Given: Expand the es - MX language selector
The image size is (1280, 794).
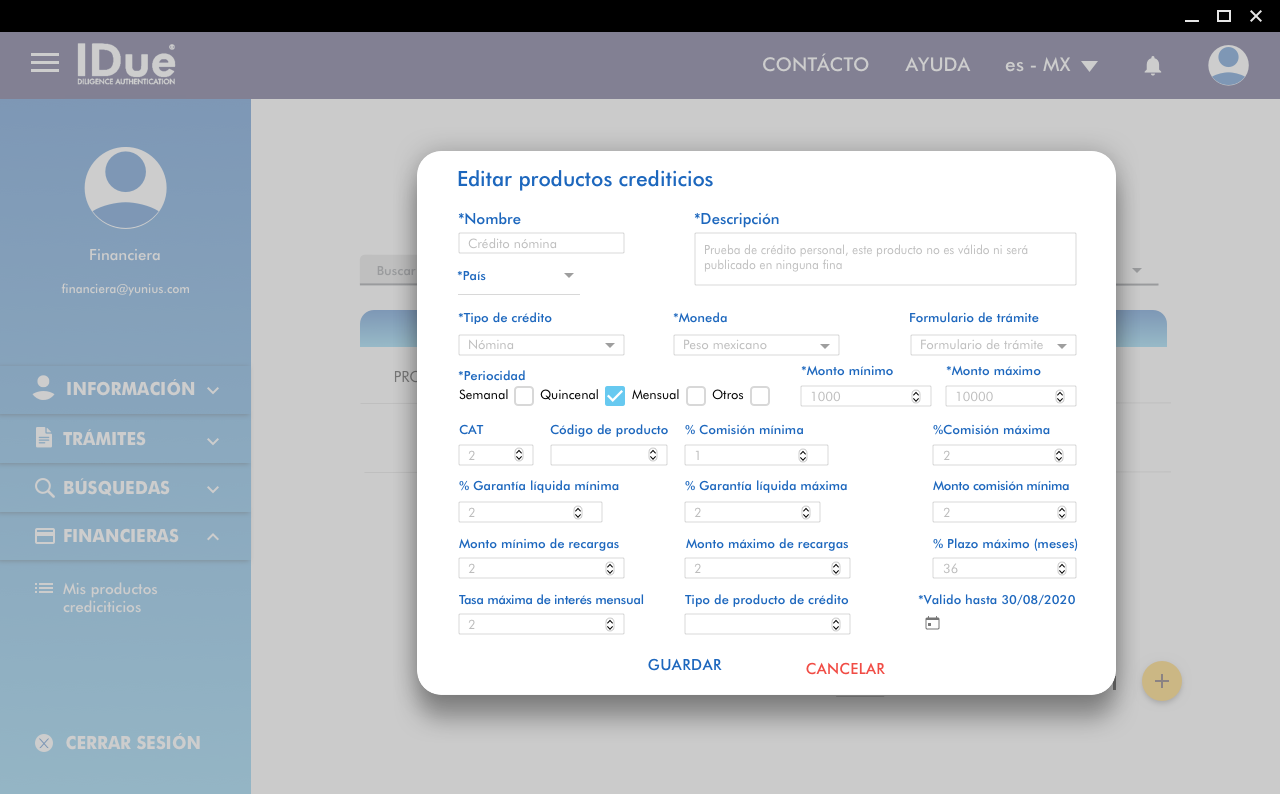Looking at the screenshot, I should 1051,66.
